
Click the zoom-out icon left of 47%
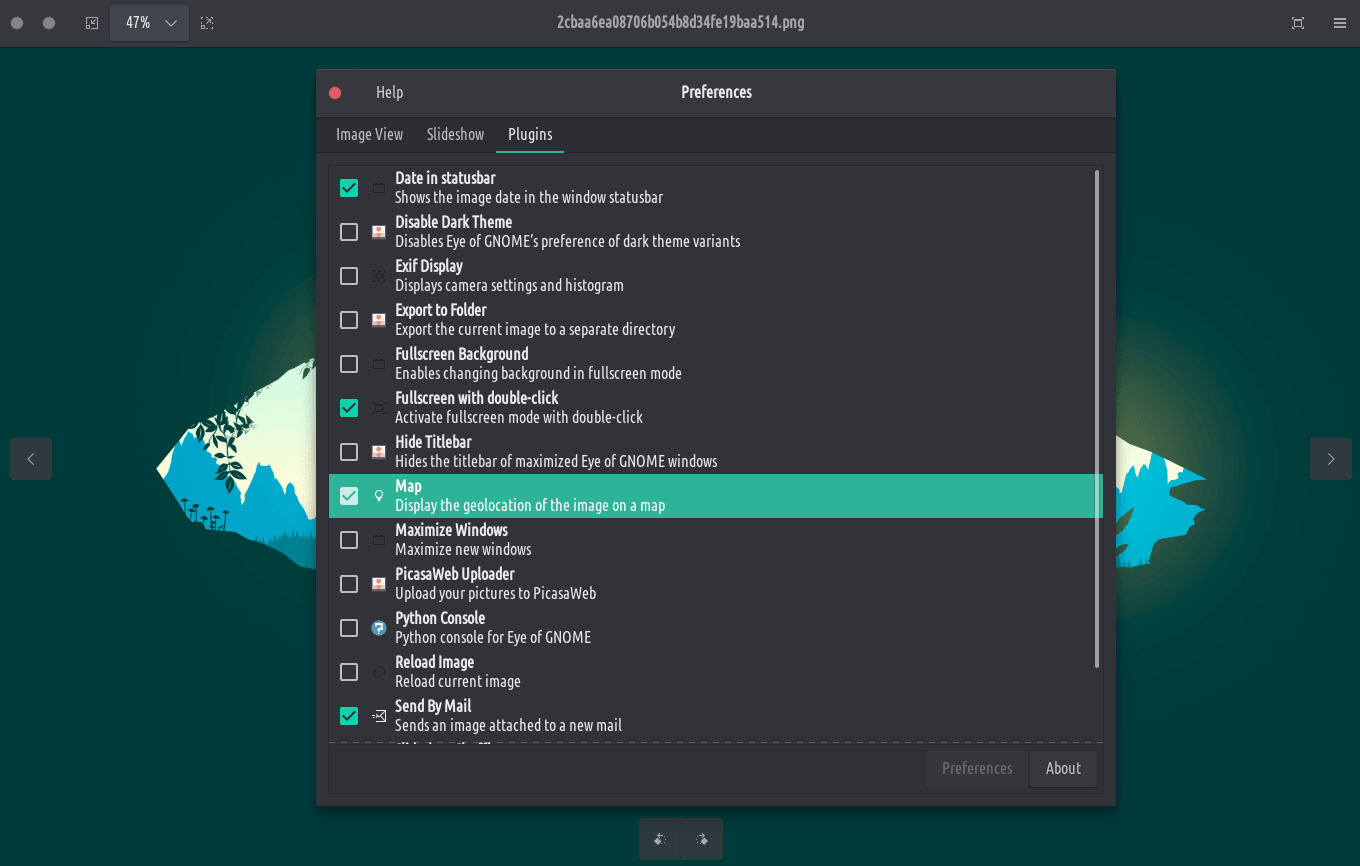click(92, 23)
